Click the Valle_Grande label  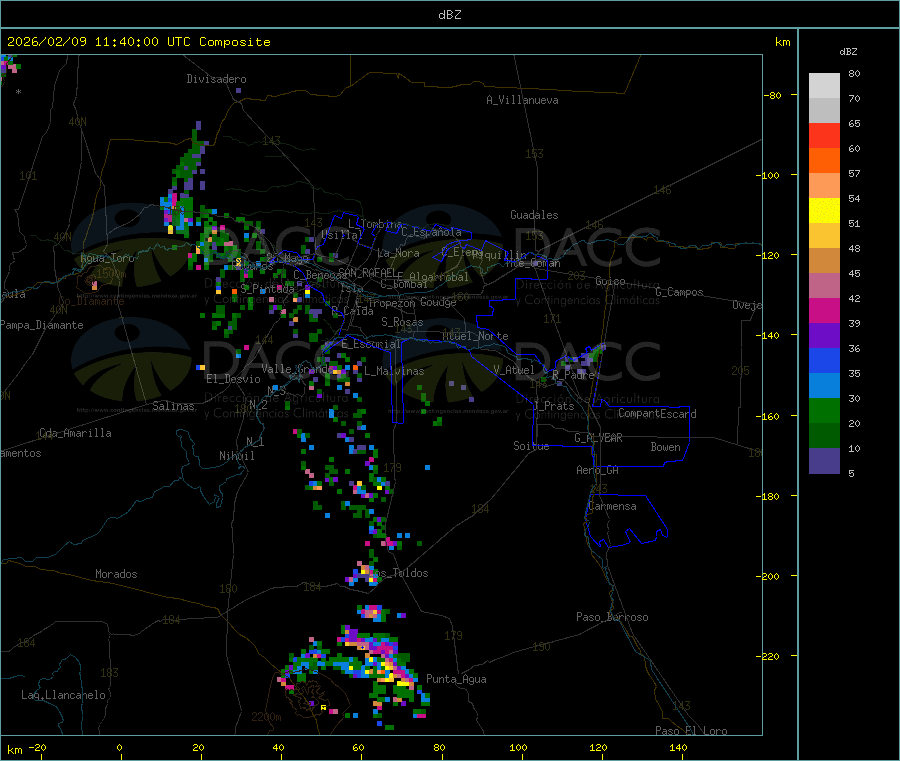pyautogui.click(x=296, y=369)
